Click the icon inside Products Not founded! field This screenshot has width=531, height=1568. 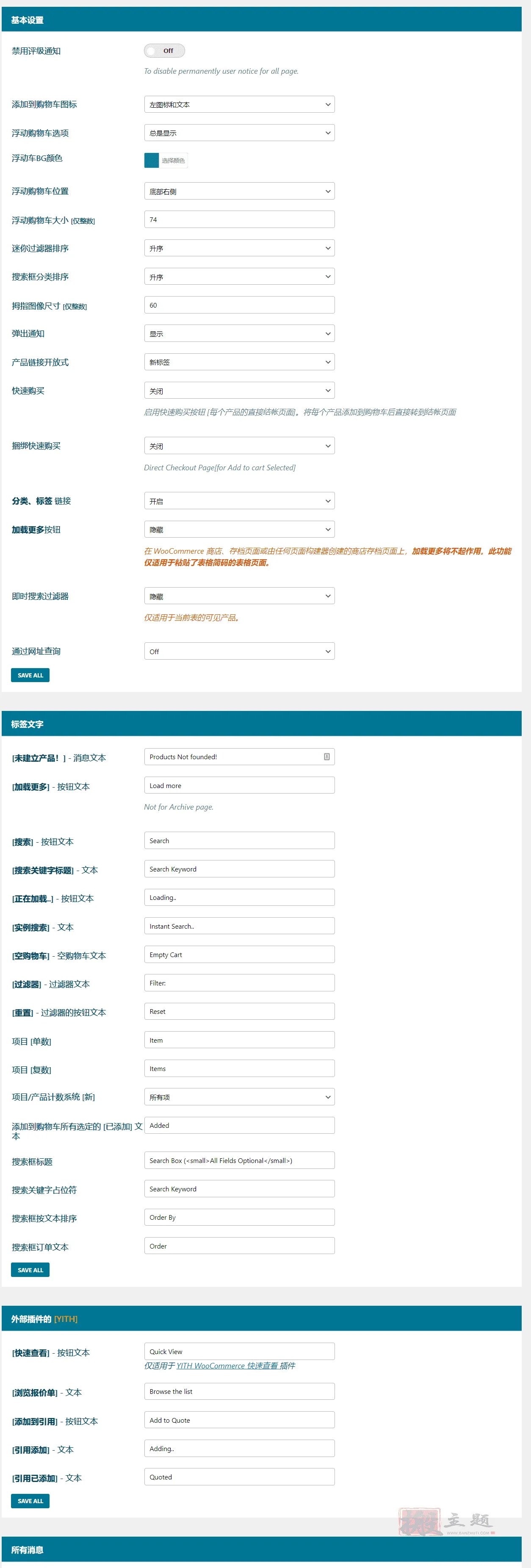[x=326, y=757]
